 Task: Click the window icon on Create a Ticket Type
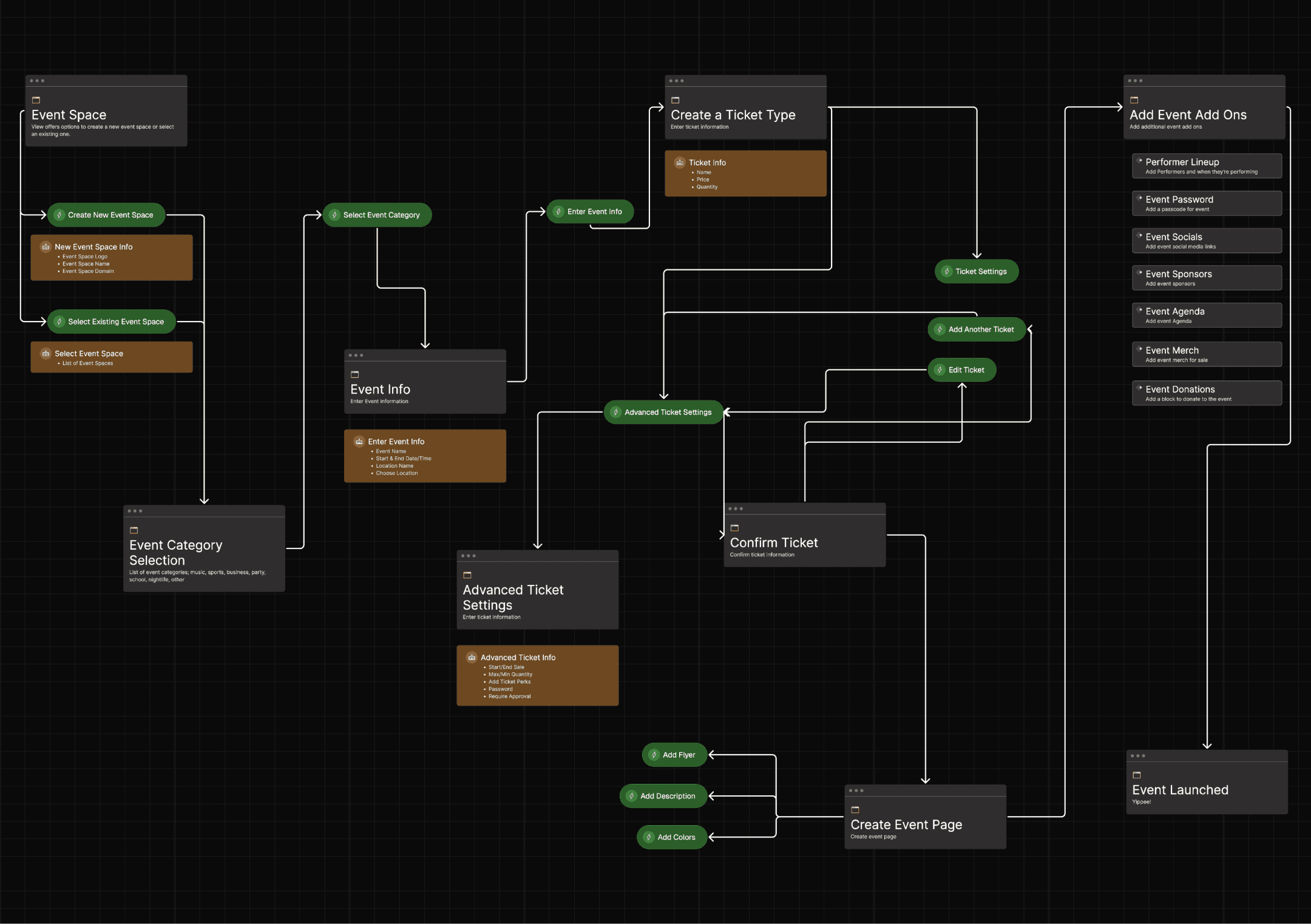coord(675,100)
